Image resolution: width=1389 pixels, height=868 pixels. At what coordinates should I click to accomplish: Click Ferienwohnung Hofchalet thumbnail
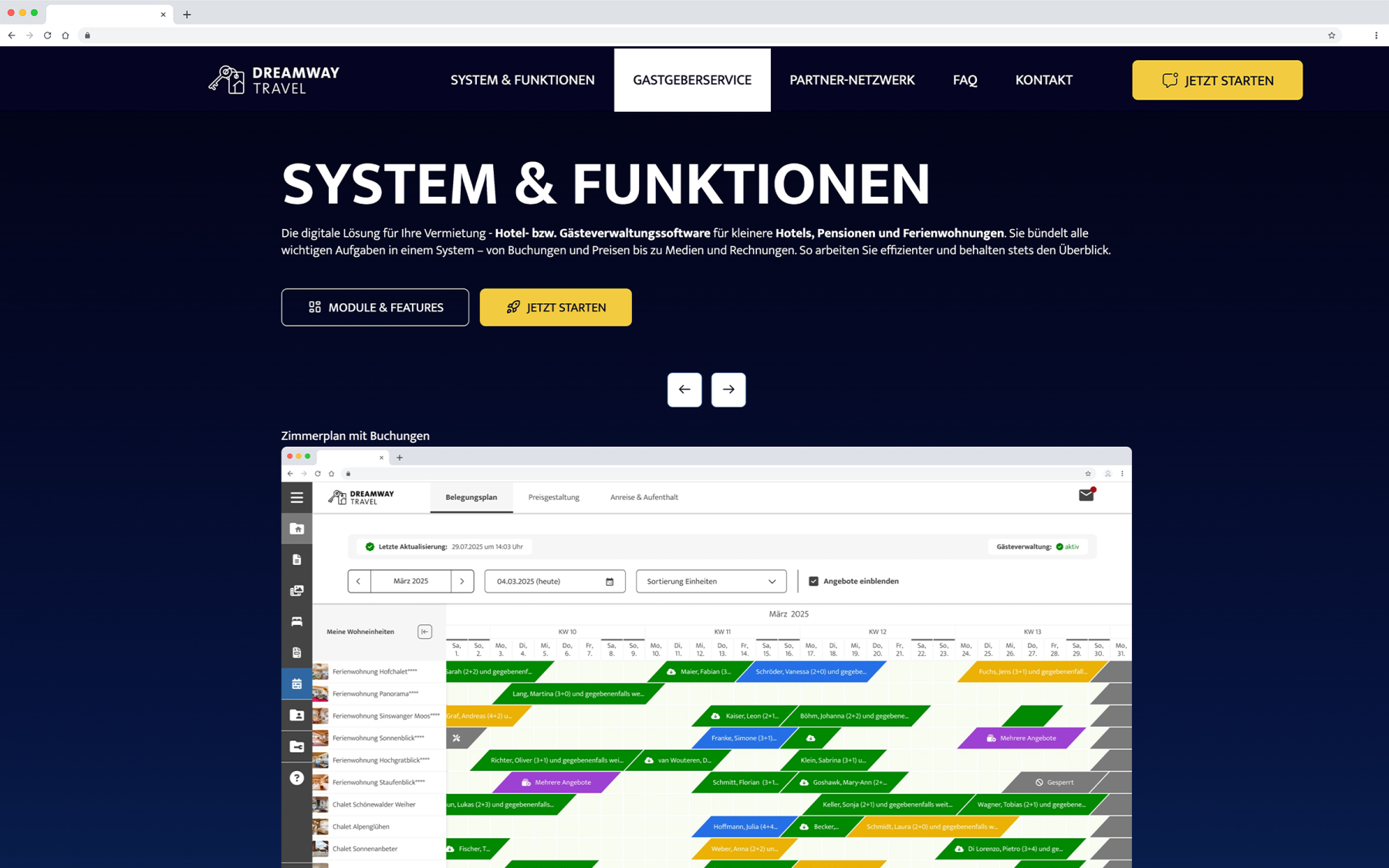tap(320, 672)
